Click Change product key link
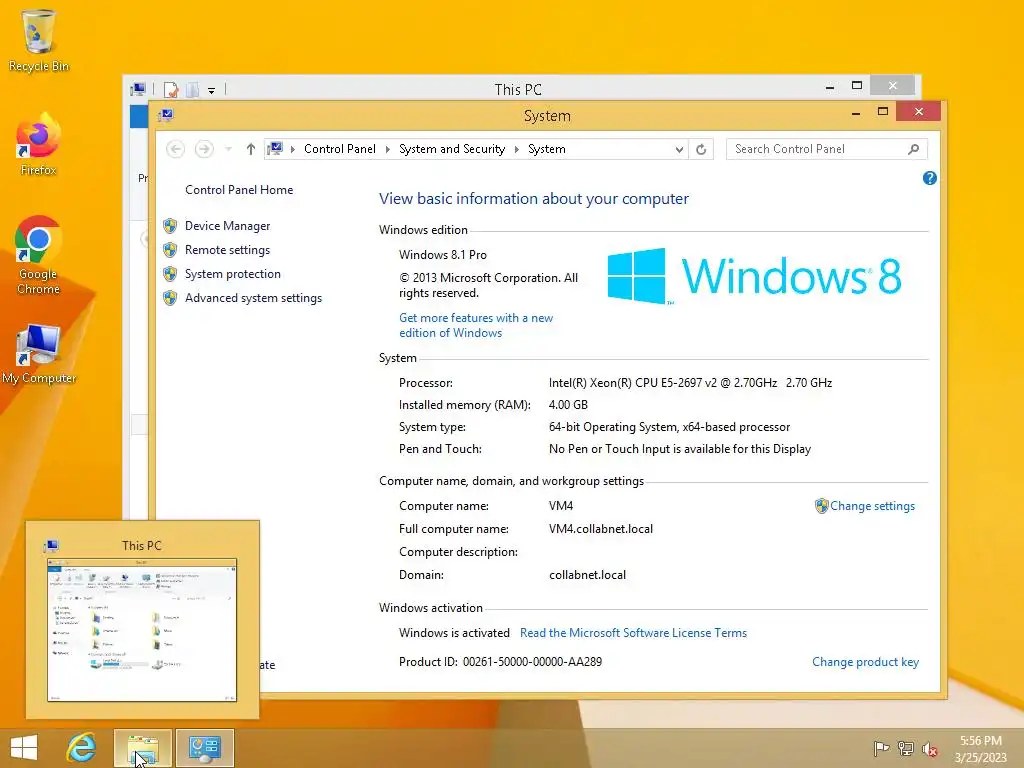This screenshot has width=1024, height=768. tap(865, 662)
